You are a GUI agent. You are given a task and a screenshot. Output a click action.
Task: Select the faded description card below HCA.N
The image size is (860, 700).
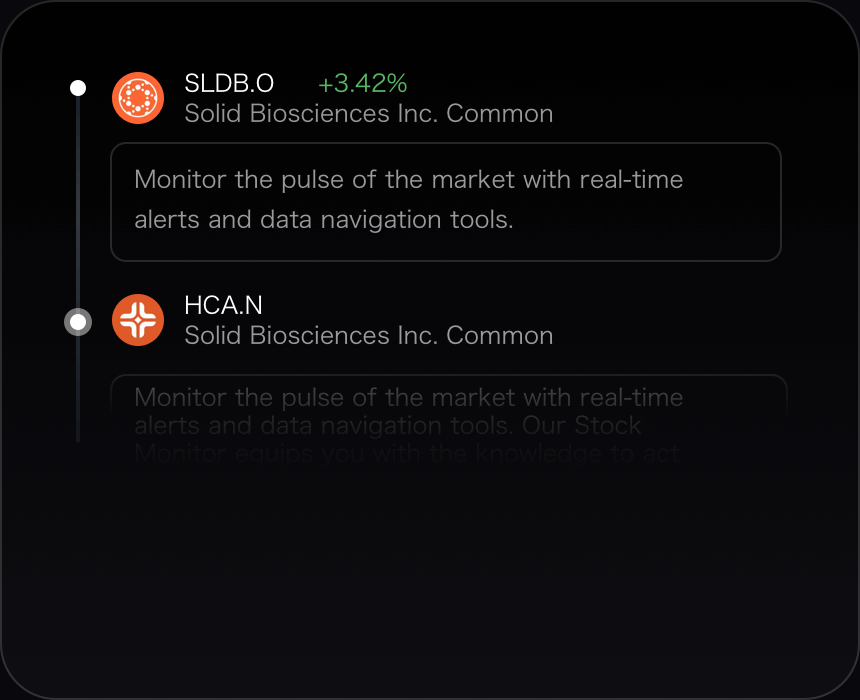(x=448, y=420)
